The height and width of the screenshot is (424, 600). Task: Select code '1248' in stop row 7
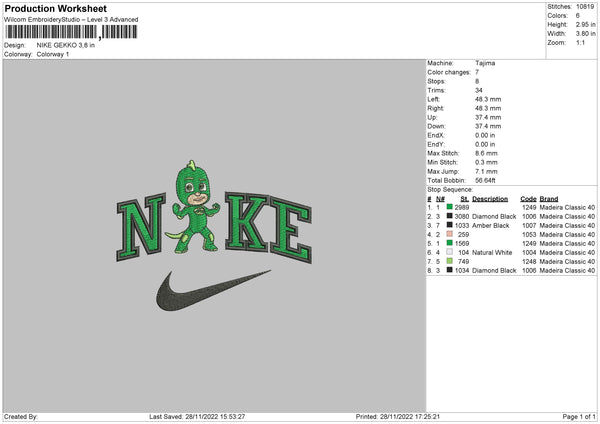click(x=529, y=261)
